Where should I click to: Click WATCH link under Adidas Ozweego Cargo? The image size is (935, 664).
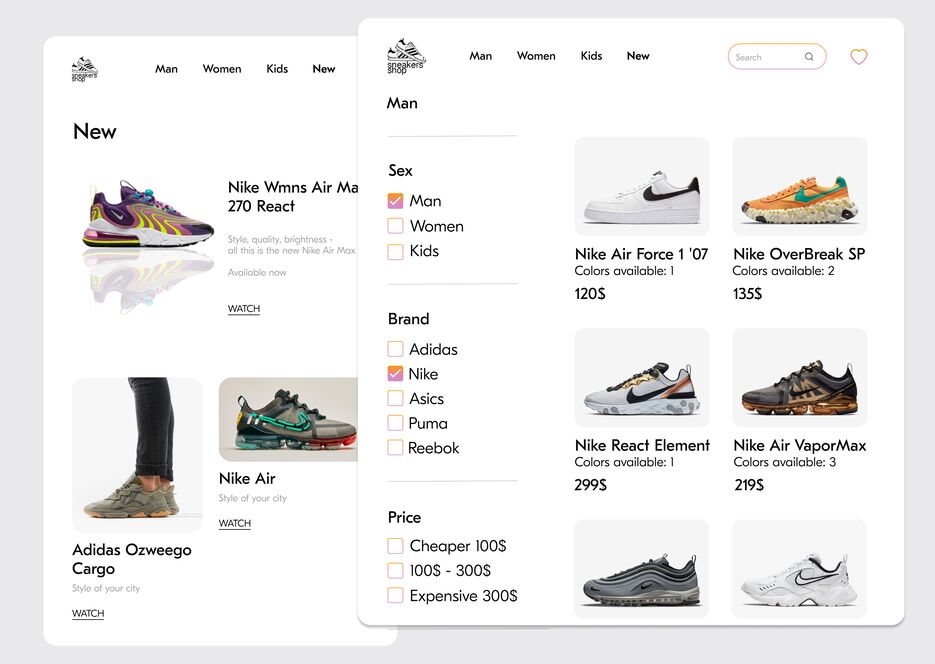coord(88,613)
